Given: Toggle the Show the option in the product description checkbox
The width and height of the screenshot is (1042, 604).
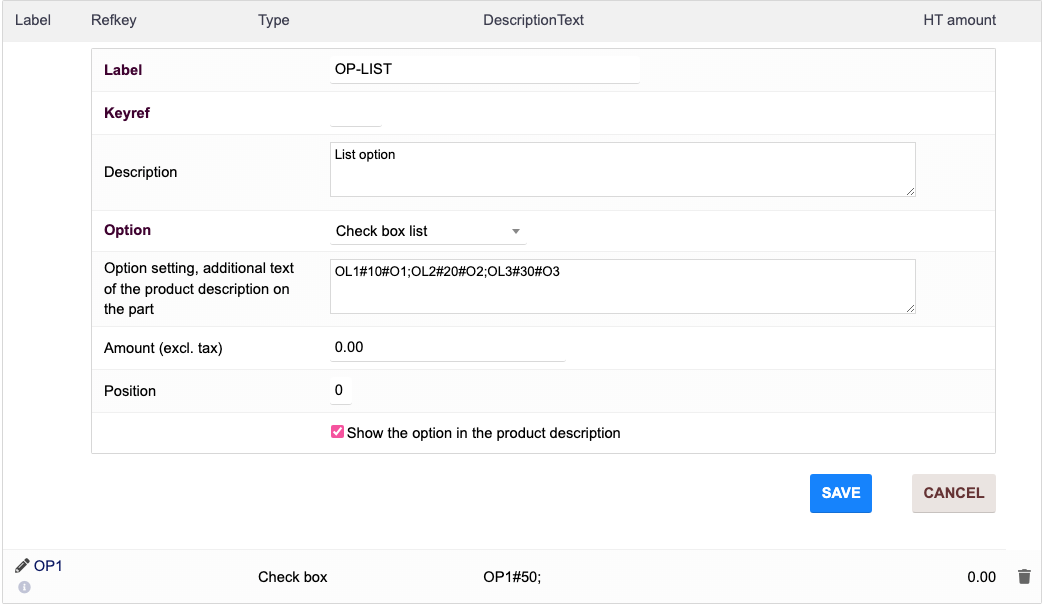Looking at the screenshot, I should coord(338,432).
